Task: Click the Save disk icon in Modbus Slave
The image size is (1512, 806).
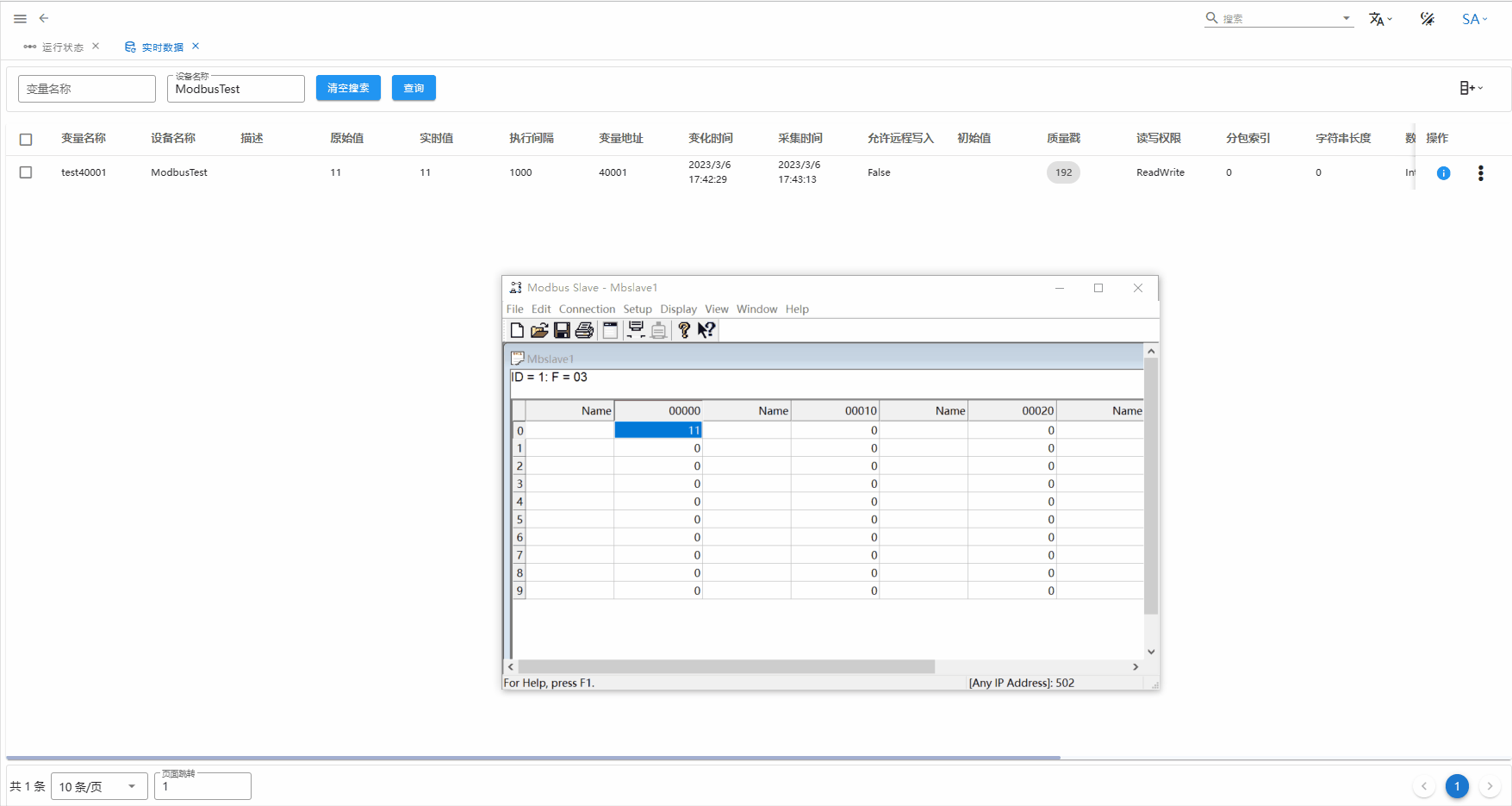Action: (562, 330)
